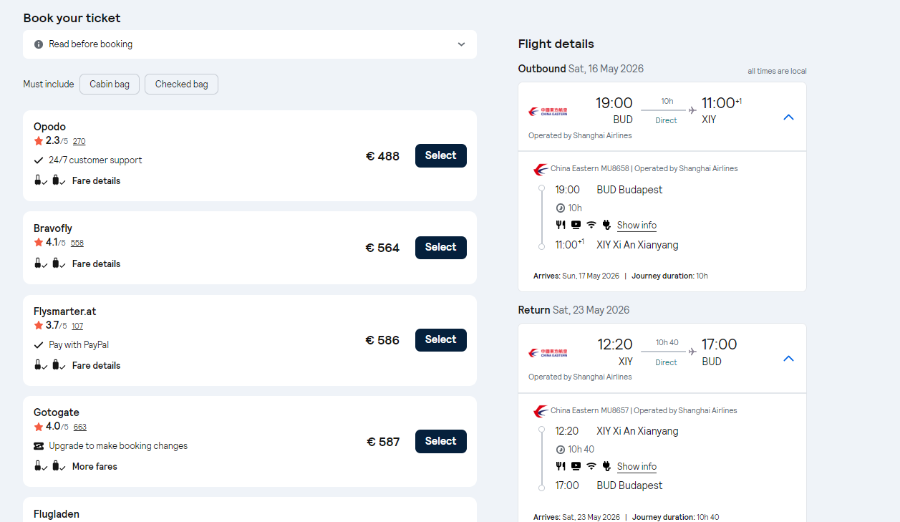This screenshot has width=900, height=522.
Task: Click the meal icon in outbound flight amenities
Action: coord(560,225)
